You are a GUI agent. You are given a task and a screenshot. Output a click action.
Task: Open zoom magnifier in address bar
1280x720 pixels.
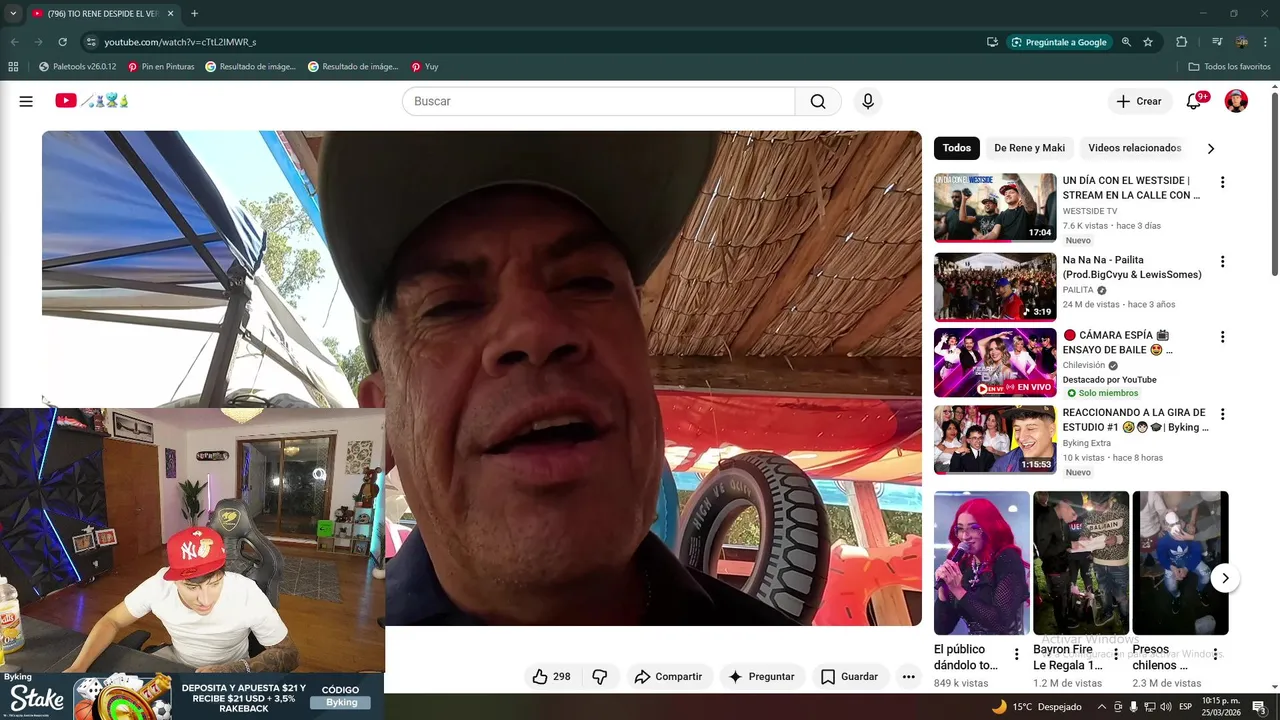1126,42
